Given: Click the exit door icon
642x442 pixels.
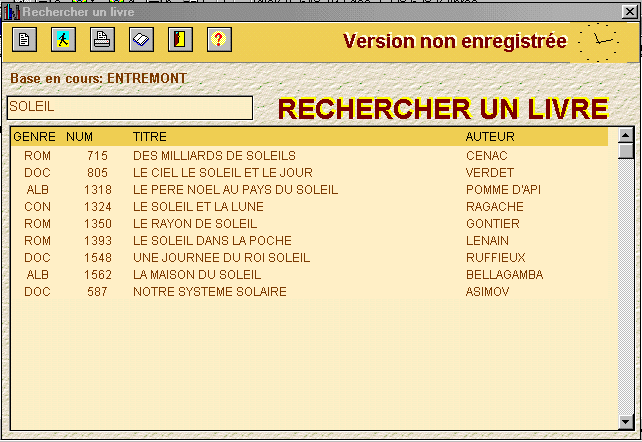Looking at the screenshot, I should click(180, 40).
